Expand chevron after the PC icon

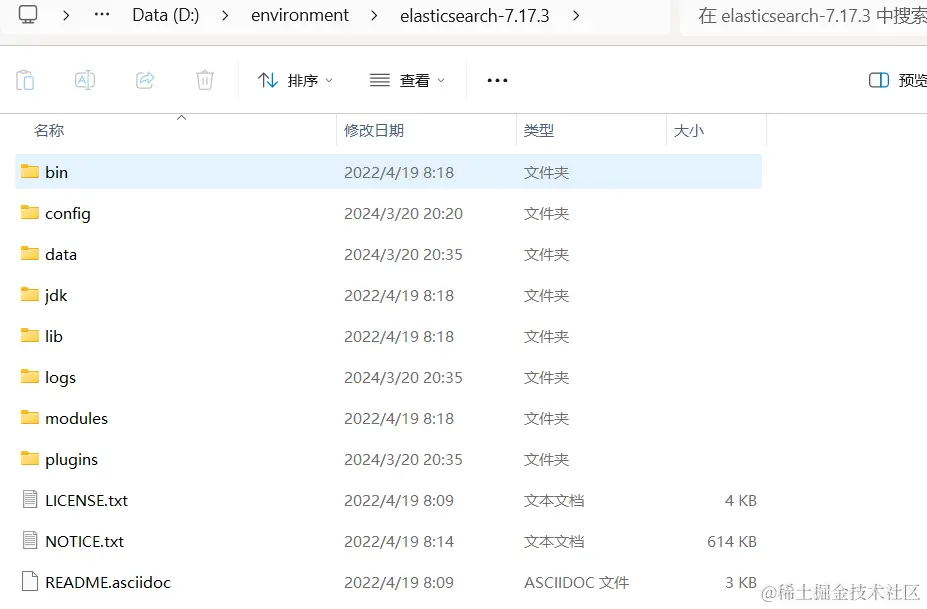tap(66, 15)
